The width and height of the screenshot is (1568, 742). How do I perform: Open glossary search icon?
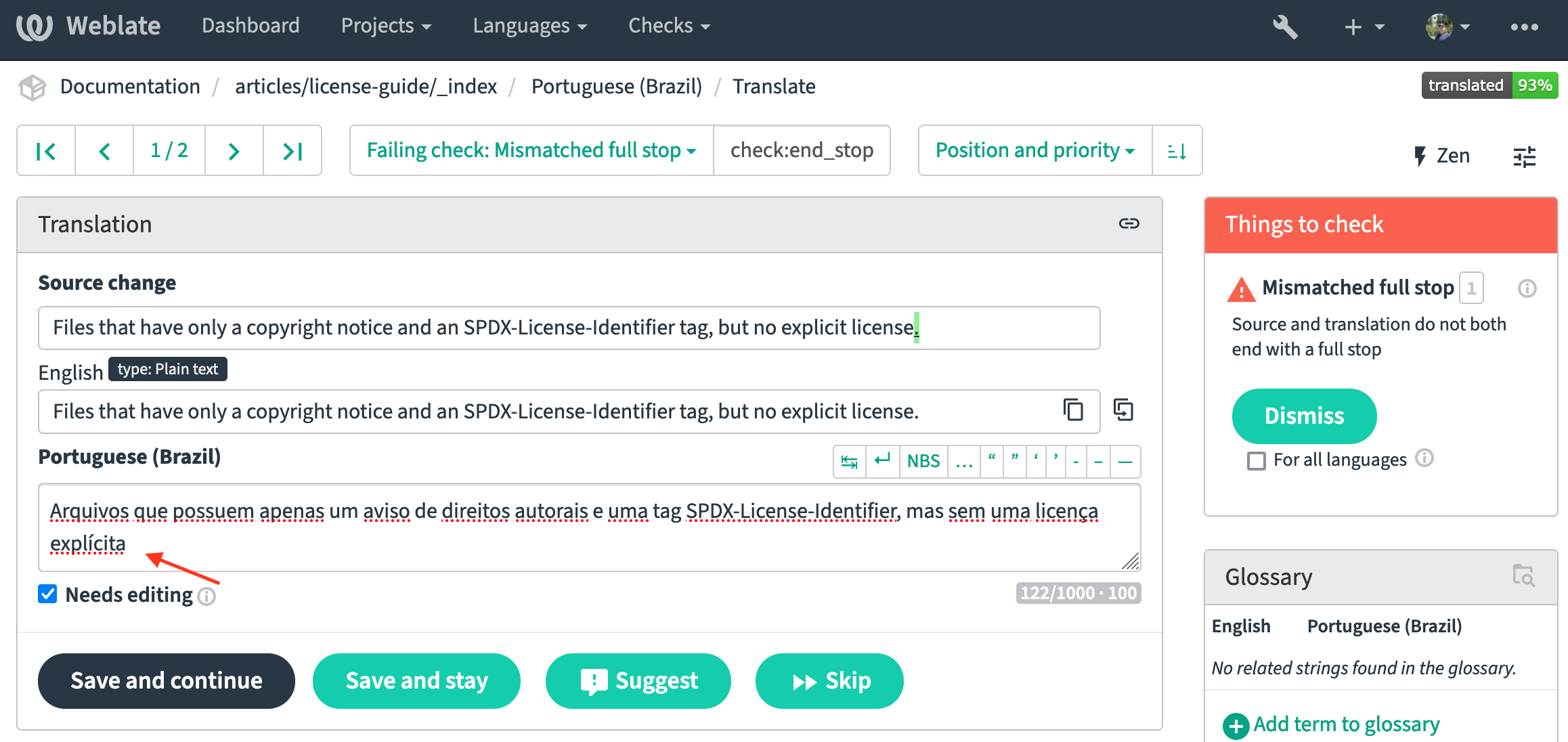coord(1523,576)
